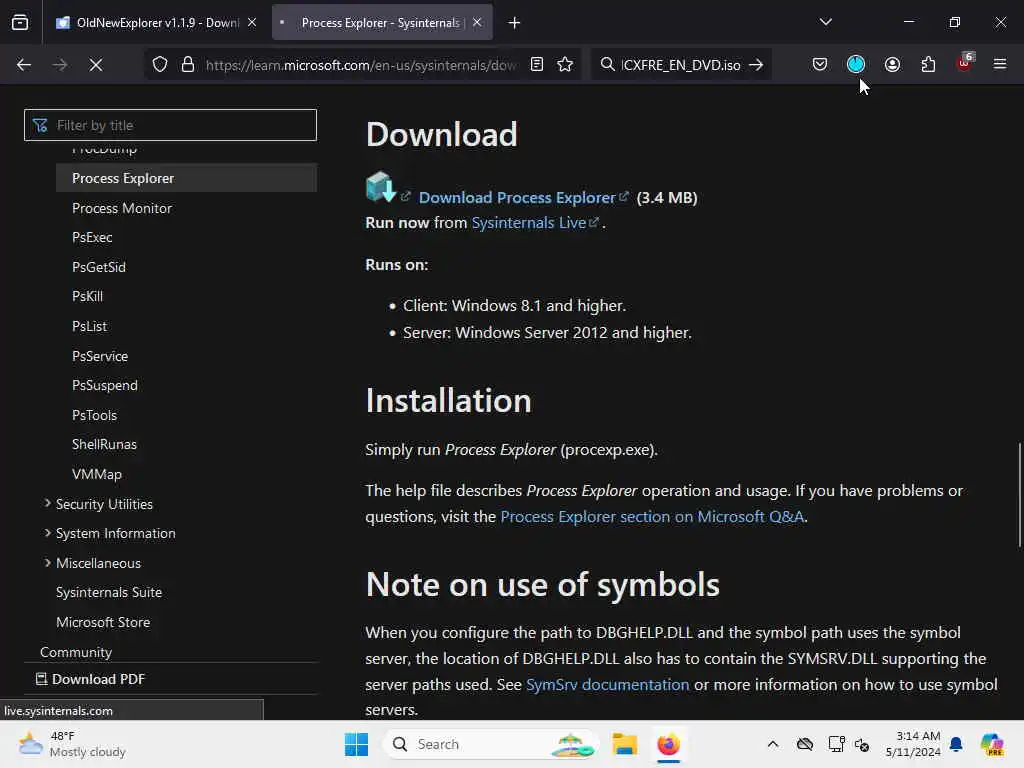Open Process Monitor in sidebar
Screen dimensions: 1024x768
pyautogui.click(x=121, y=208)
